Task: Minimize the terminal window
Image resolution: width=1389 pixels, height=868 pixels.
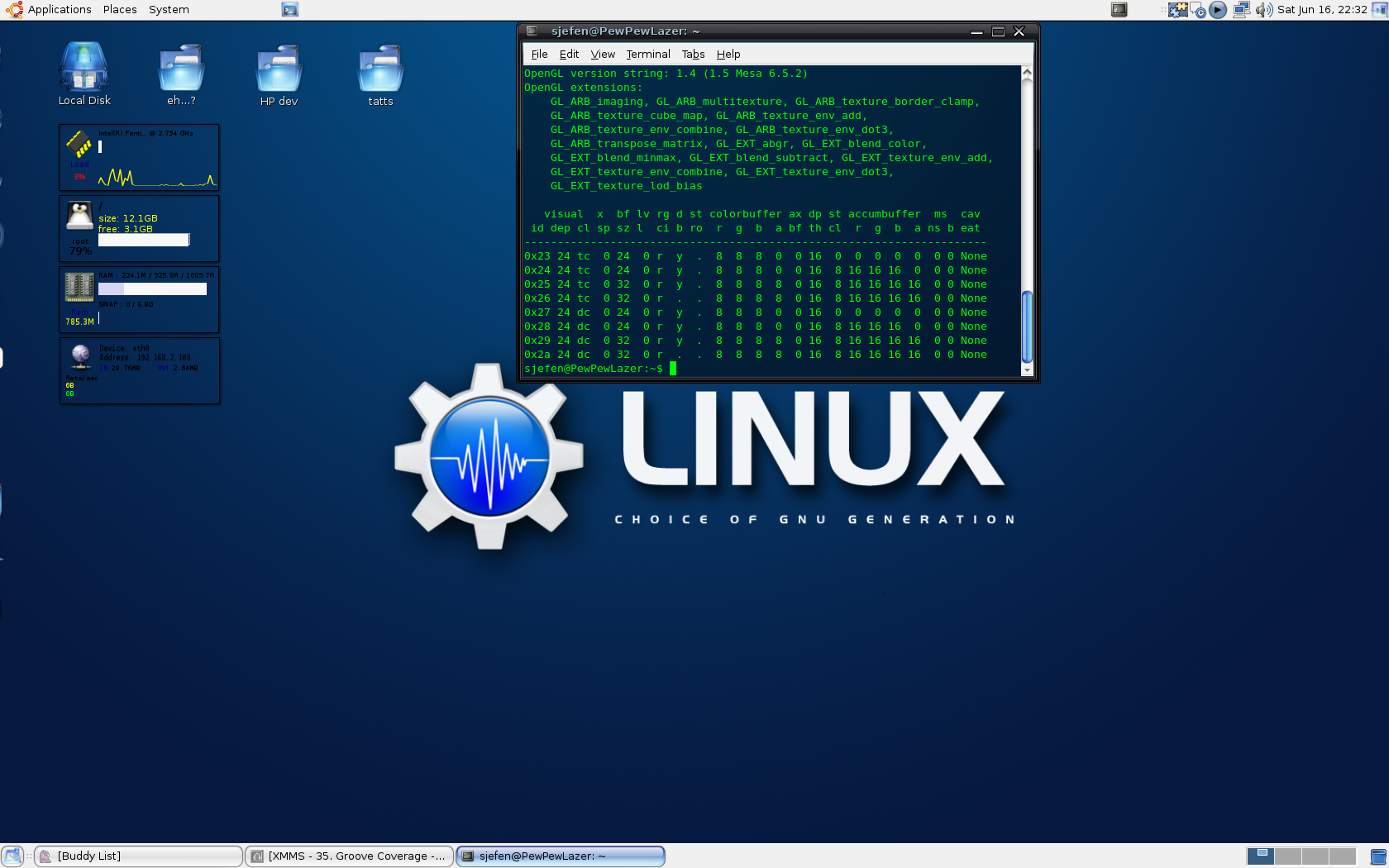Action: (976, 31)
